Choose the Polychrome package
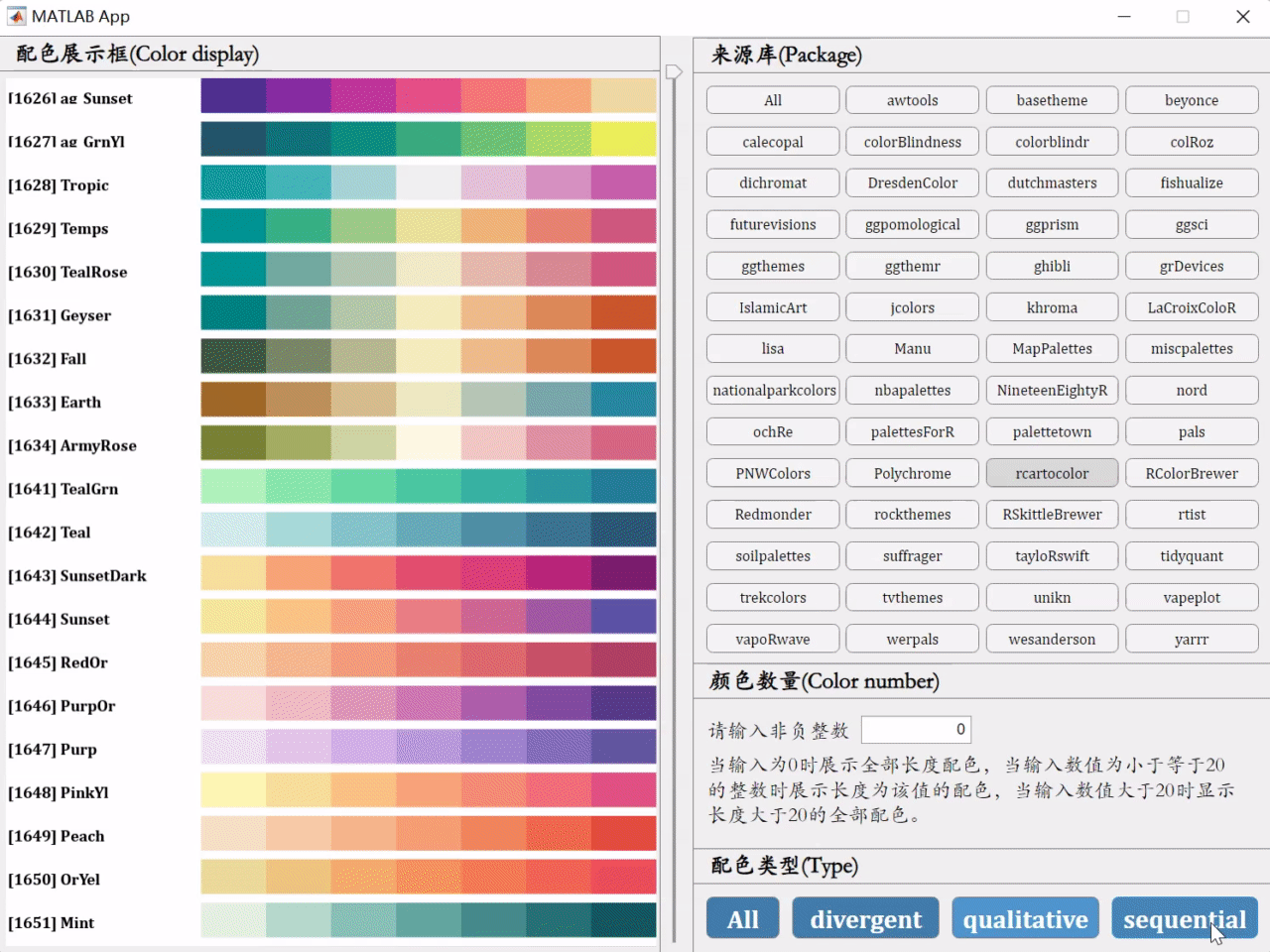 click(913, 473)
